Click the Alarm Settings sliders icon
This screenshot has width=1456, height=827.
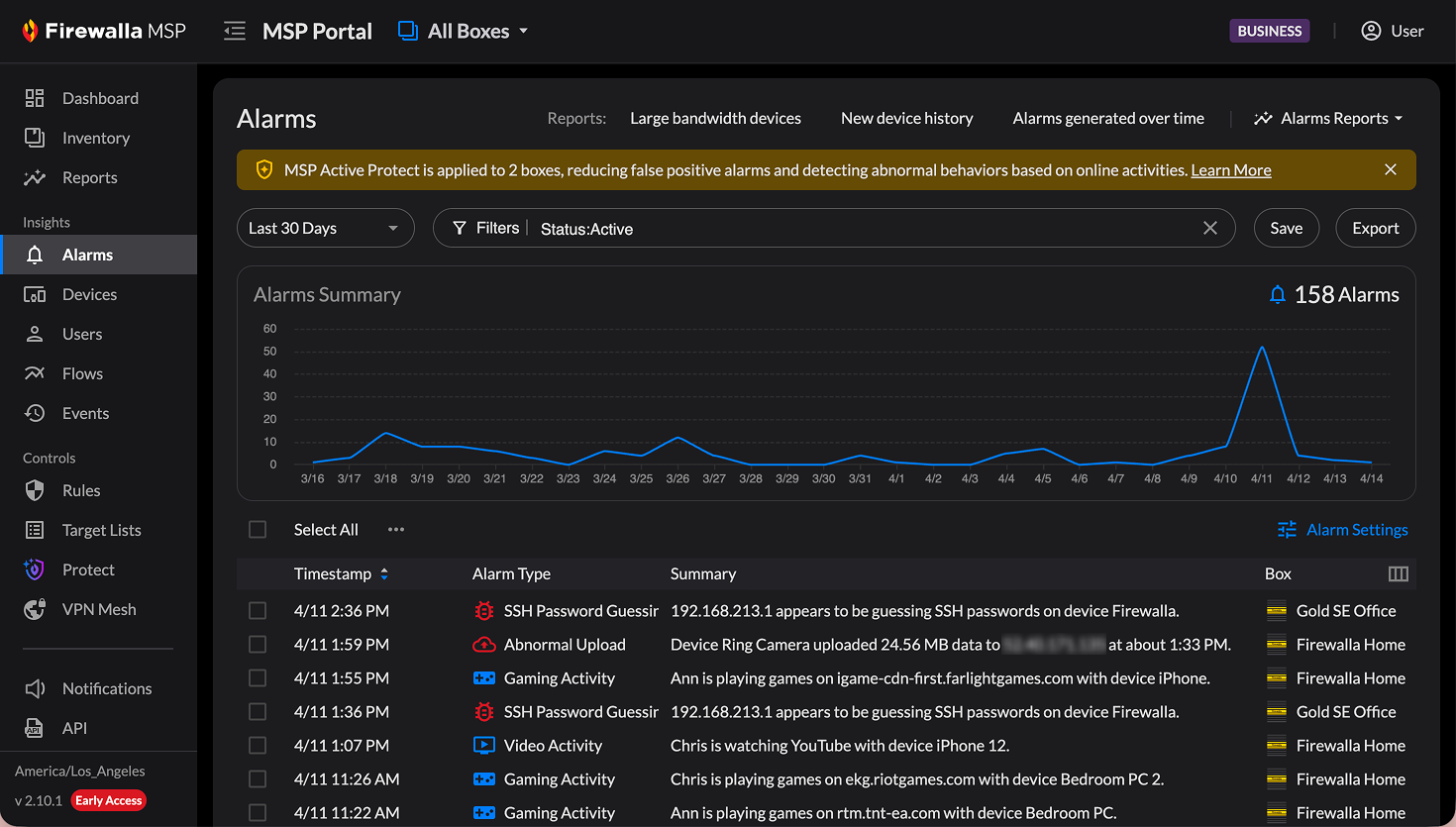click(x=1287, y=530)
